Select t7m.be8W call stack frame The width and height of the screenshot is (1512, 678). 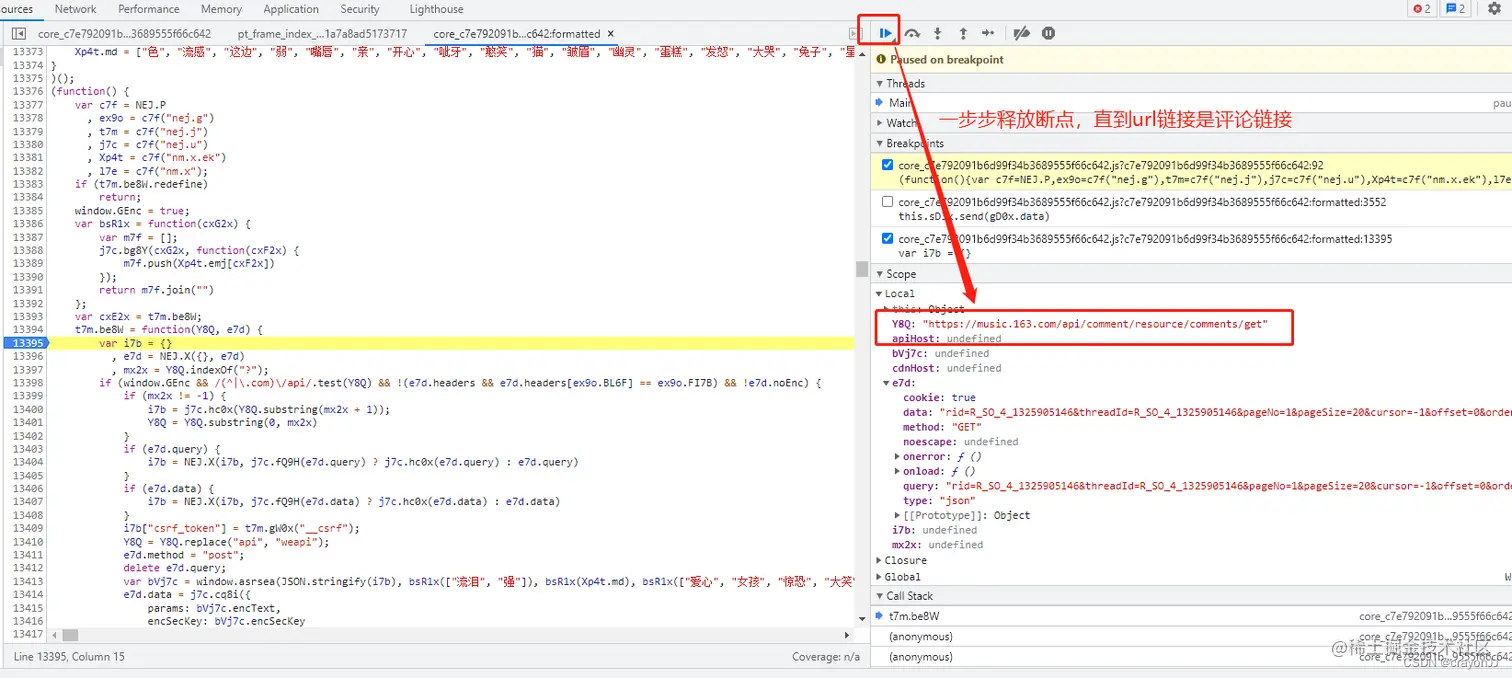click(x=1191, y=617)
